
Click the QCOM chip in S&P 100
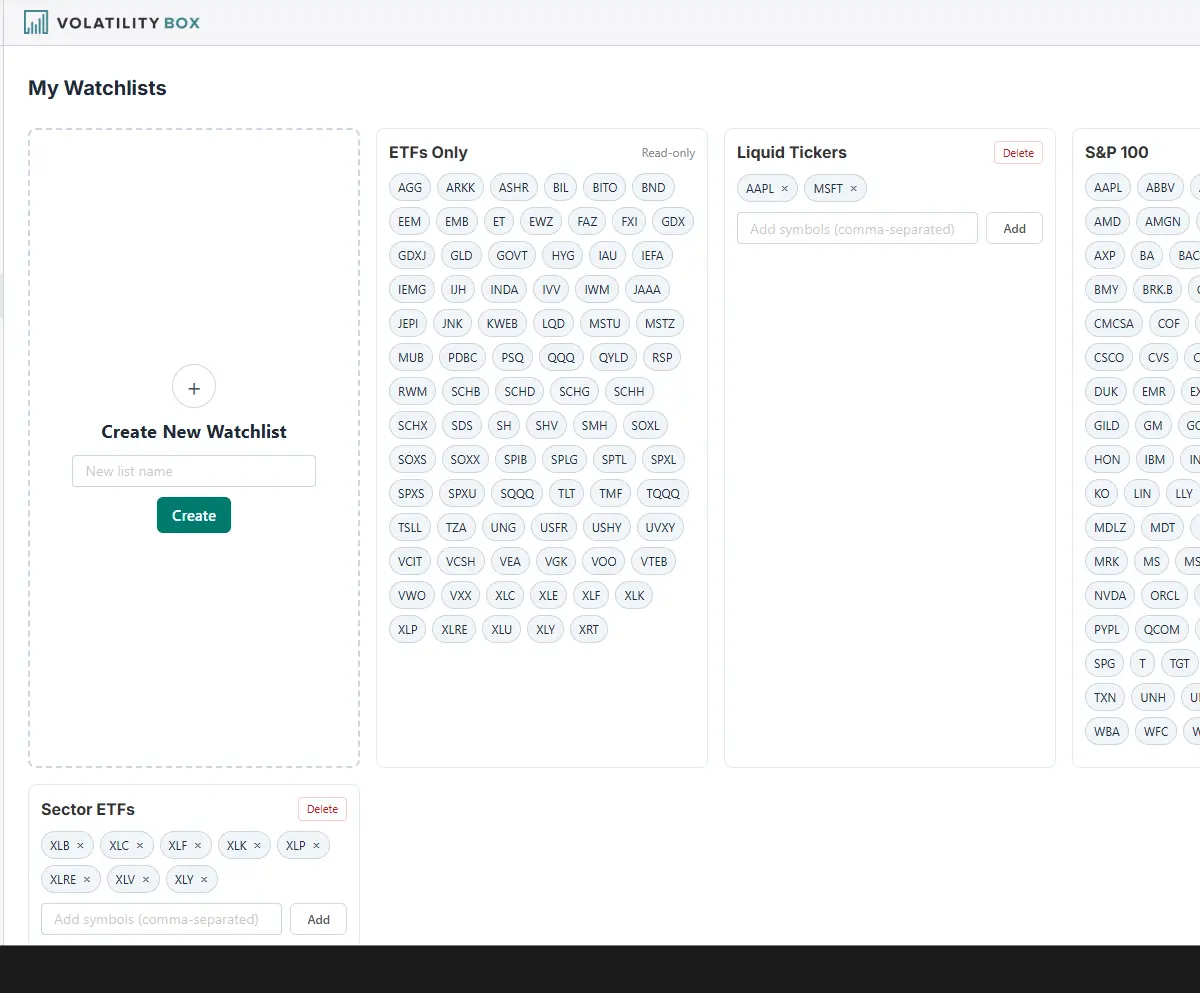pos(1162,629)
